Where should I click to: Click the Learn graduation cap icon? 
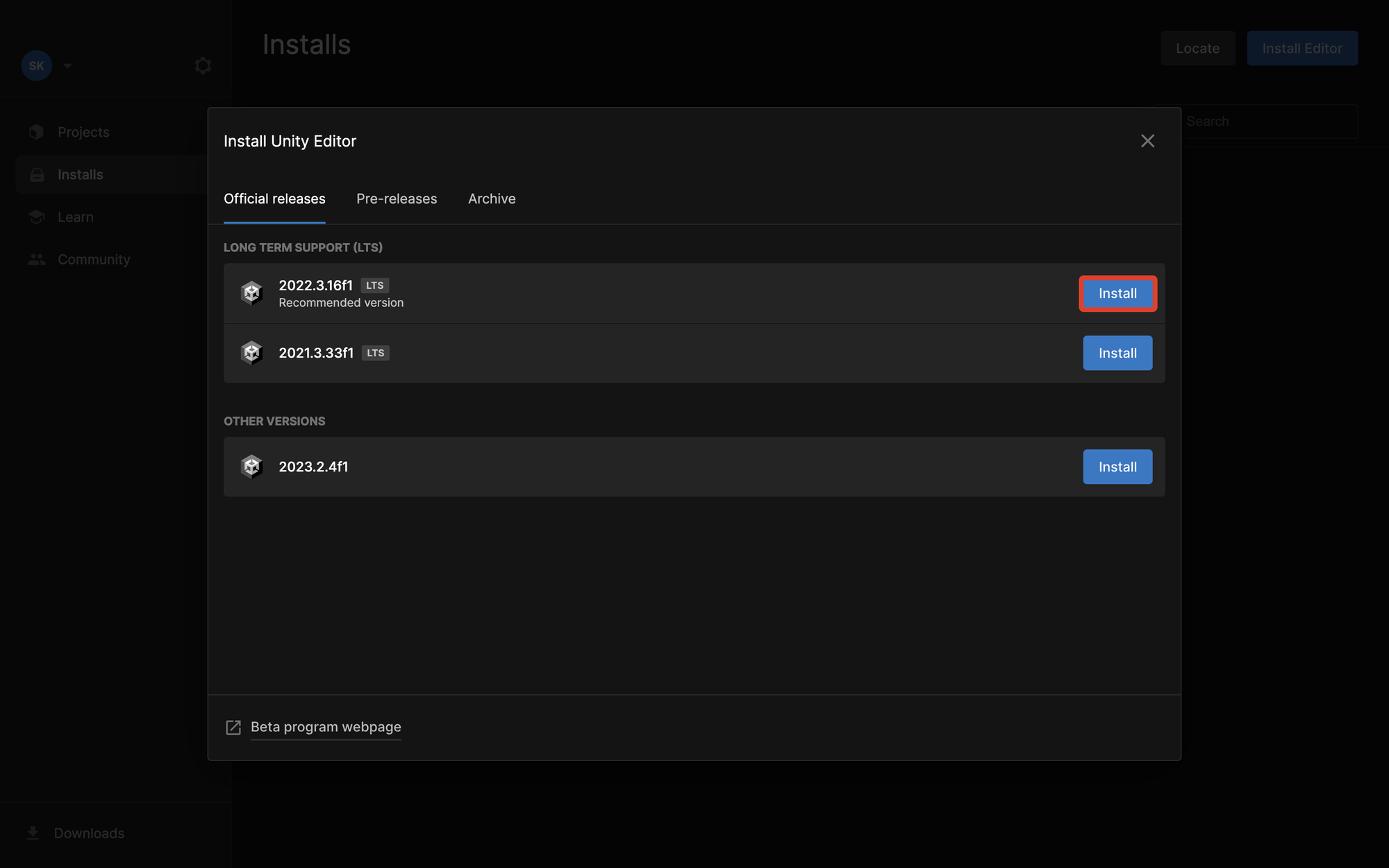click(x=37, y=217)
